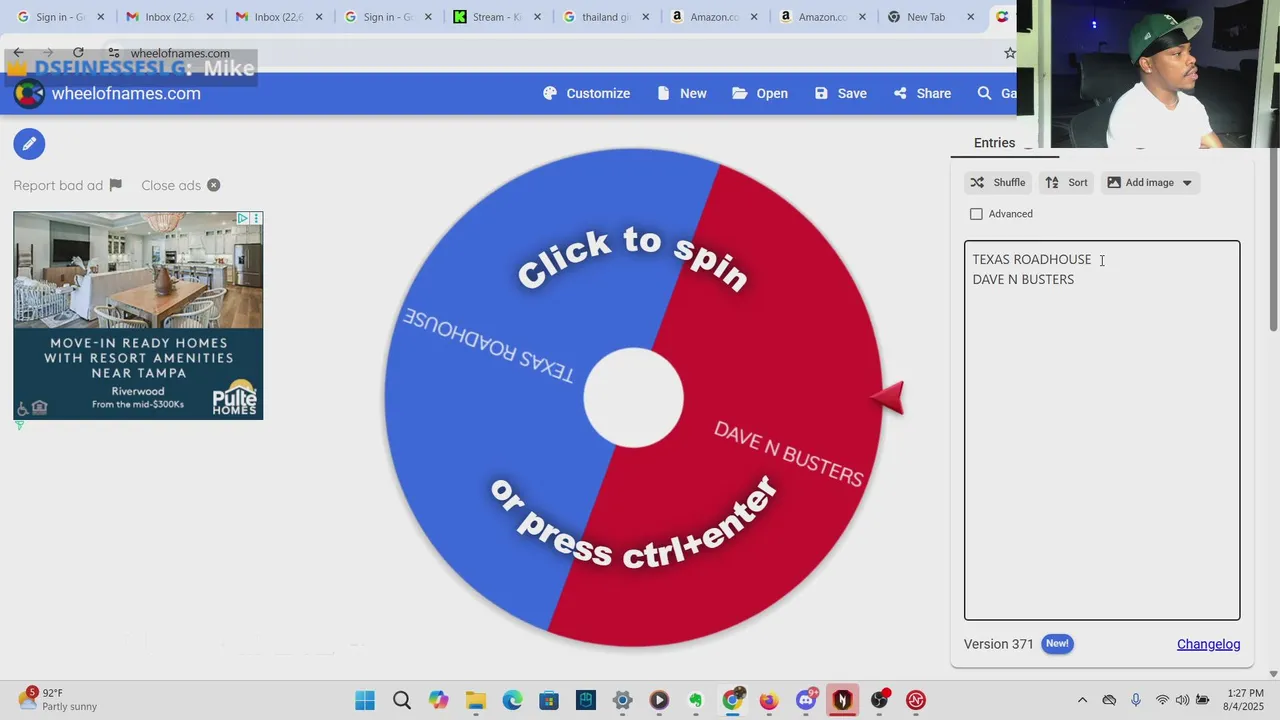Click the TEXAS ROADHOUSE entry line

click(x=1032, y=259)
